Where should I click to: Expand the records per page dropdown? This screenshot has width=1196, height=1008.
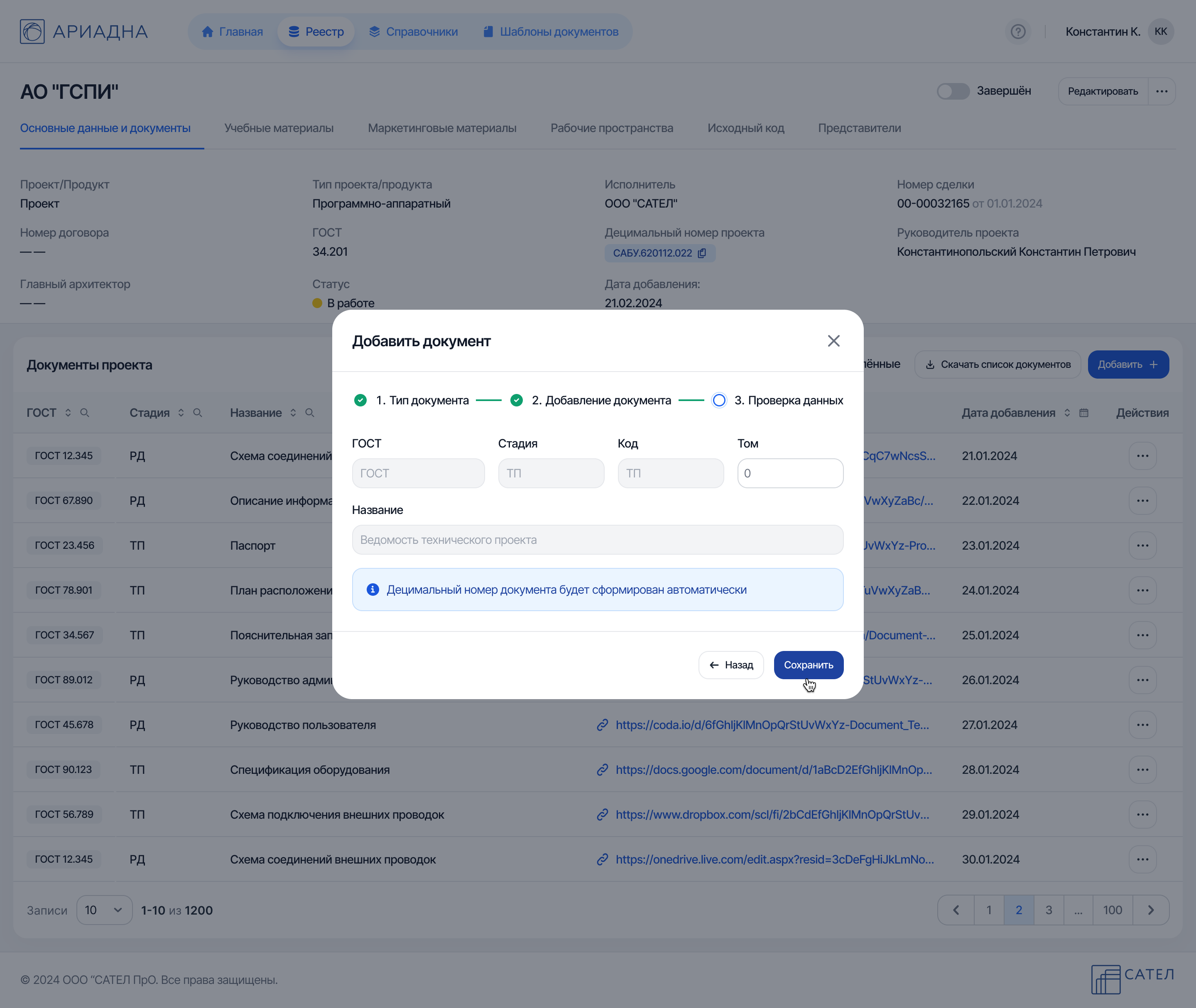[x=104, y=910]
